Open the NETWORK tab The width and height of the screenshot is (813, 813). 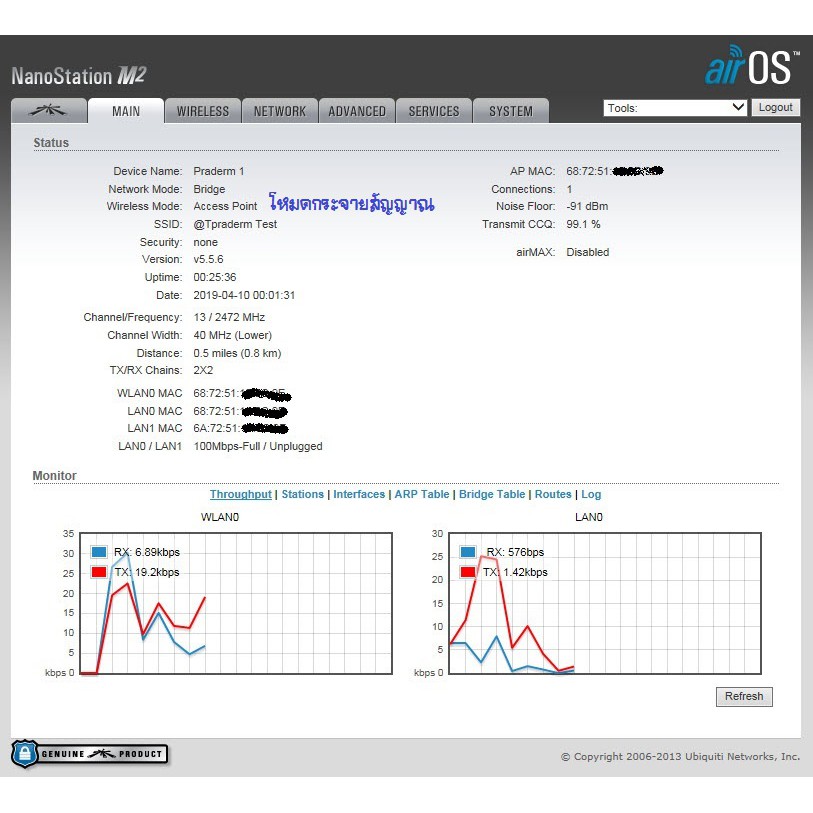tap(279, 111)
